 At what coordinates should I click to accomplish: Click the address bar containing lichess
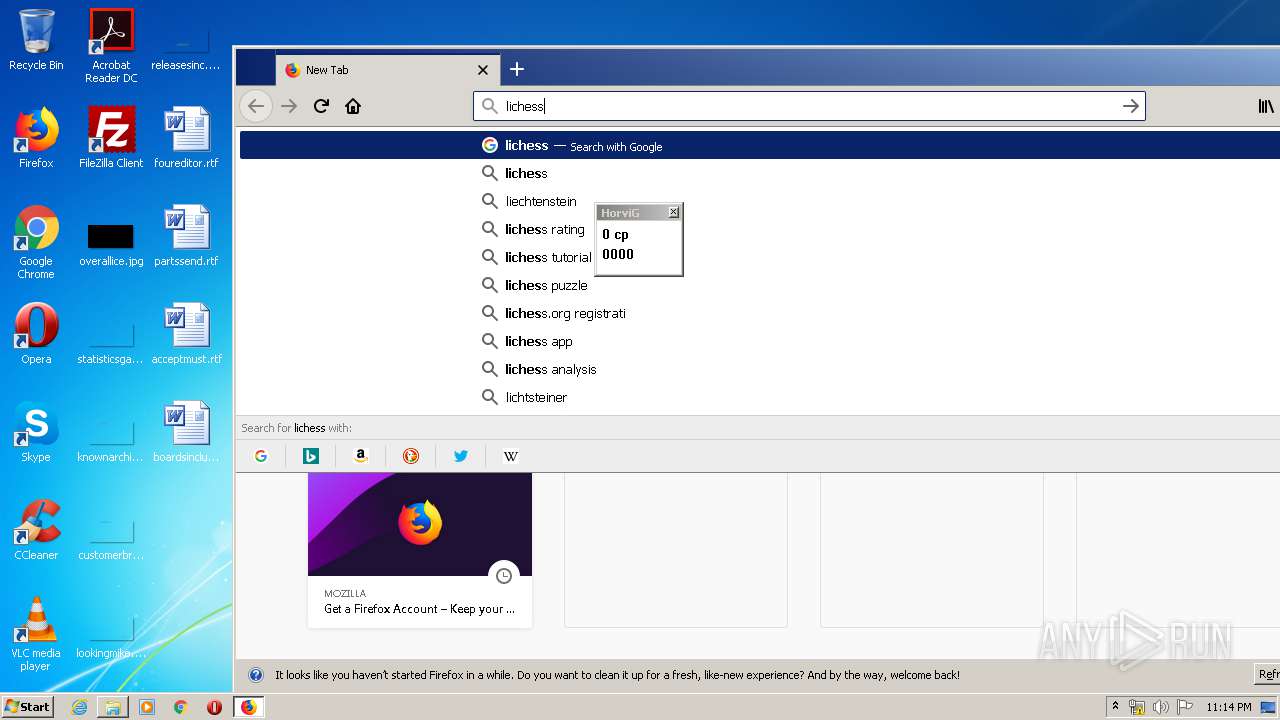pyautogui.click(x=809, y=106)
